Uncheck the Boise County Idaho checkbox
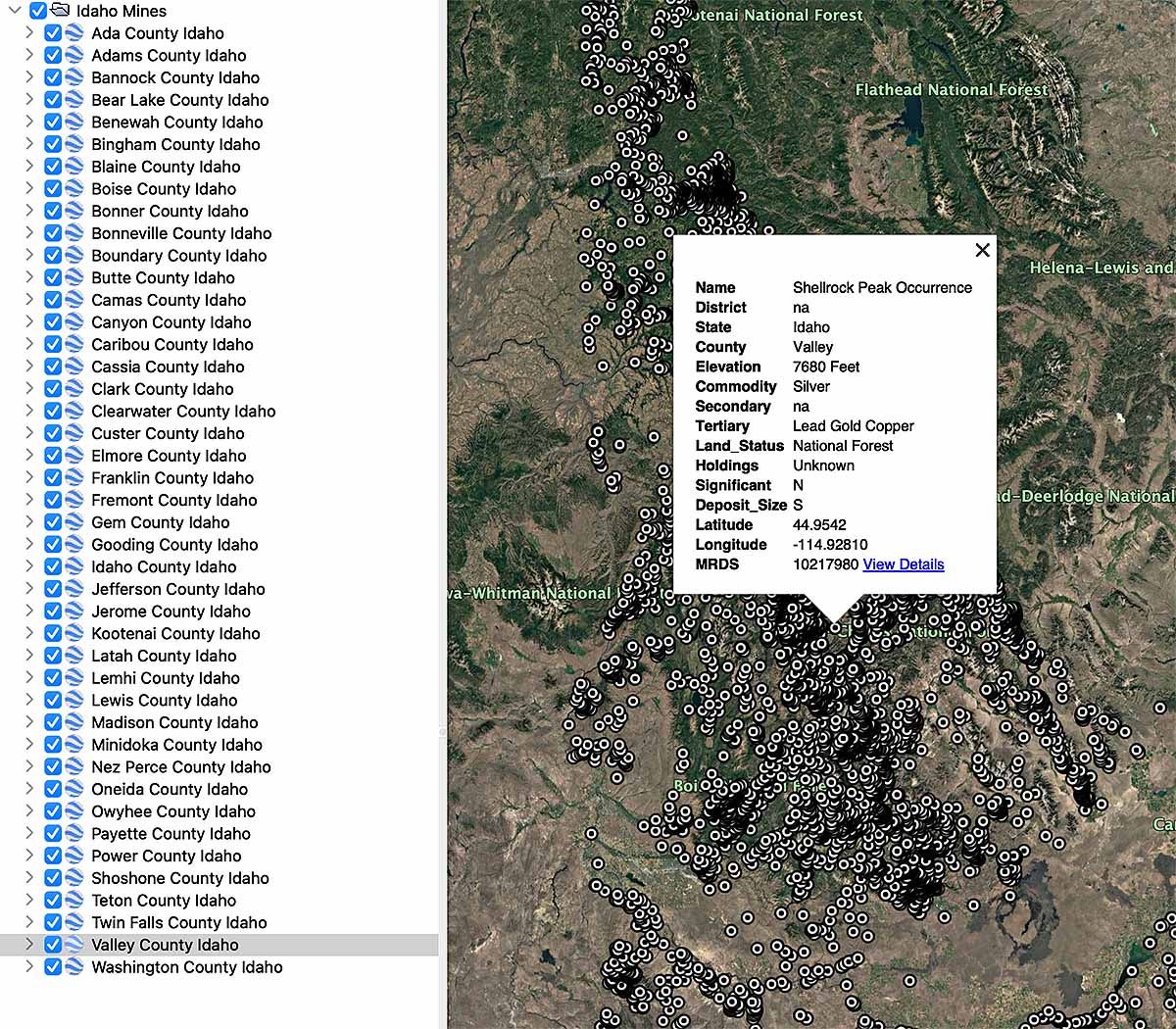This screenshot has width=1176, height=1029. (52, 188)
